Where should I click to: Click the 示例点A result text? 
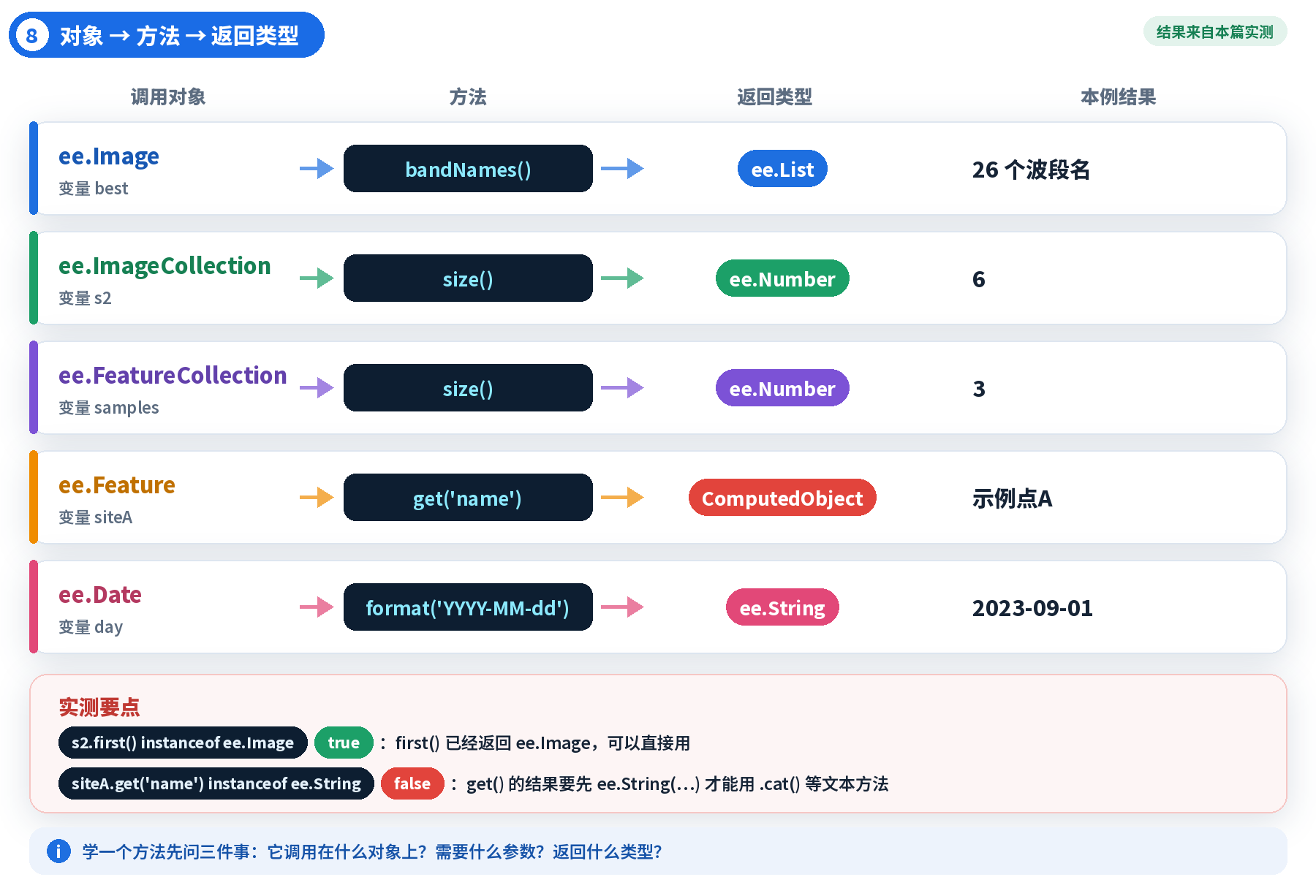point(1012,498)
